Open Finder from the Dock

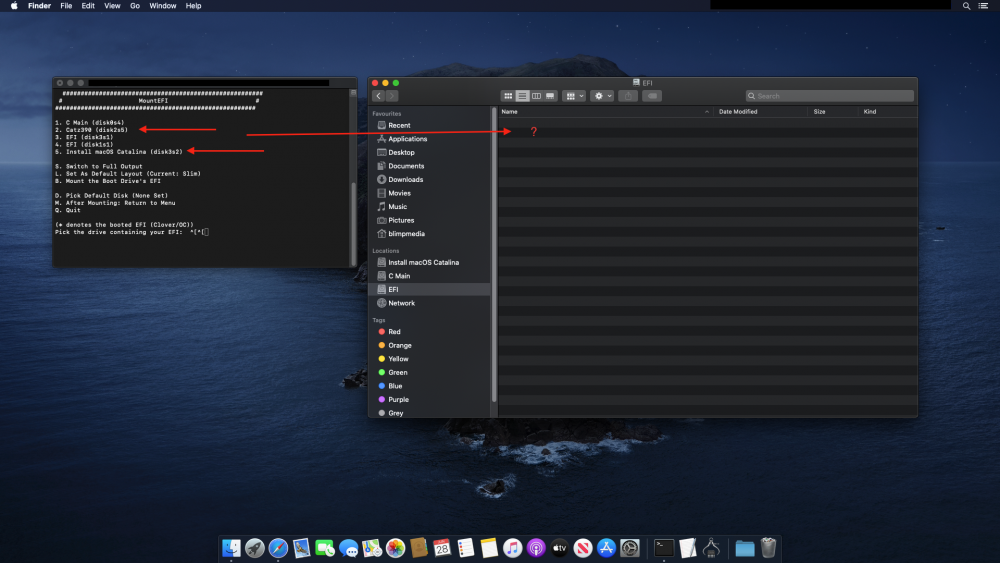click(231, 548)
